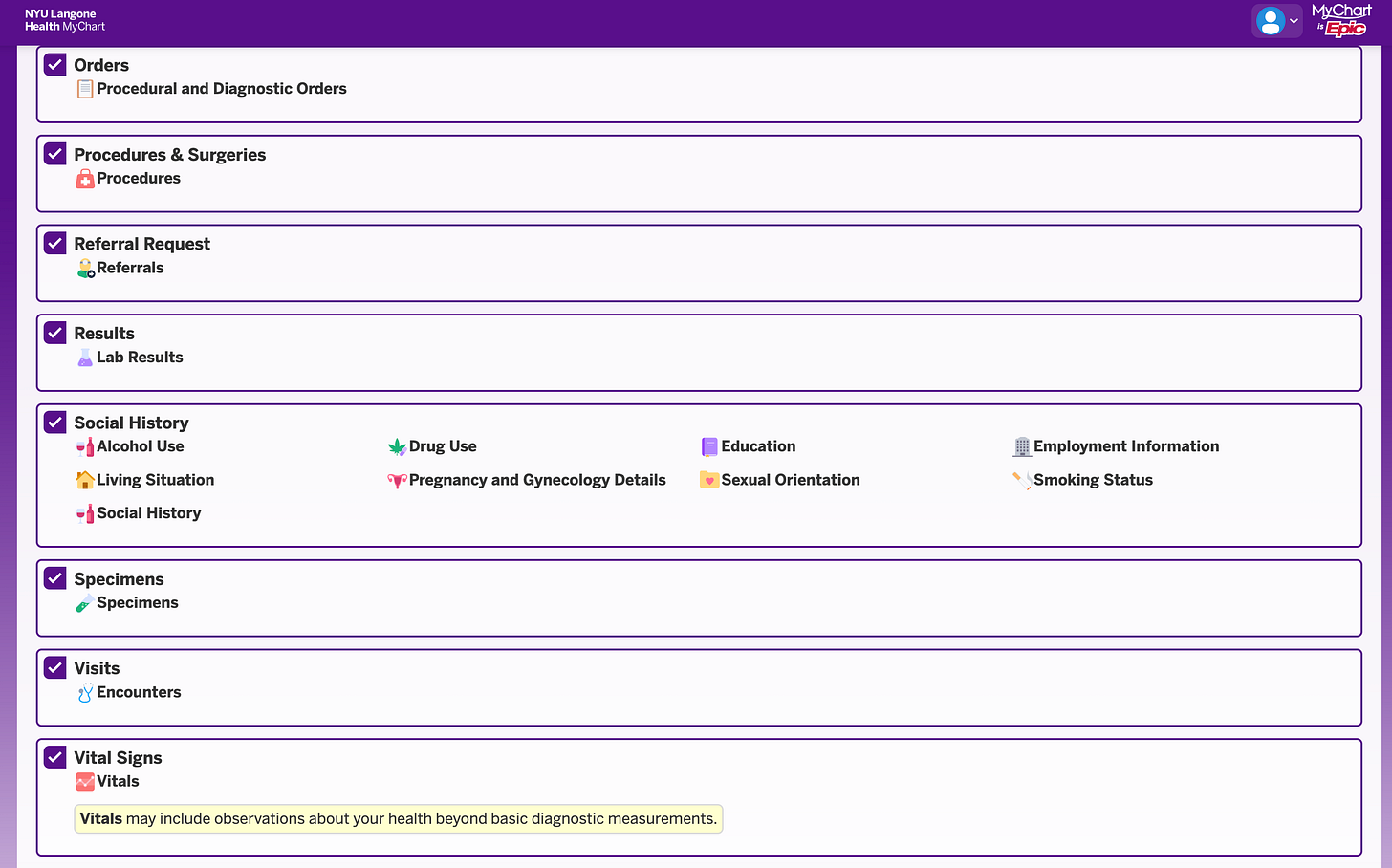Click the Orders section heading
The height and width of the screenshot is (868, 1392).
coord(101,65)
